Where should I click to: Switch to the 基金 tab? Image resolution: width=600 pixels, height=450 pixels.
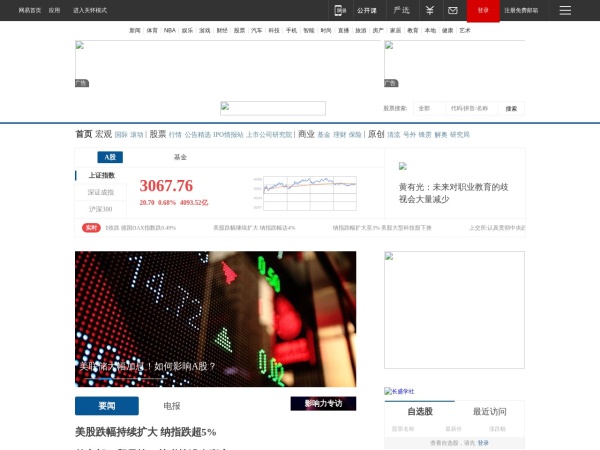coord(180,157)
